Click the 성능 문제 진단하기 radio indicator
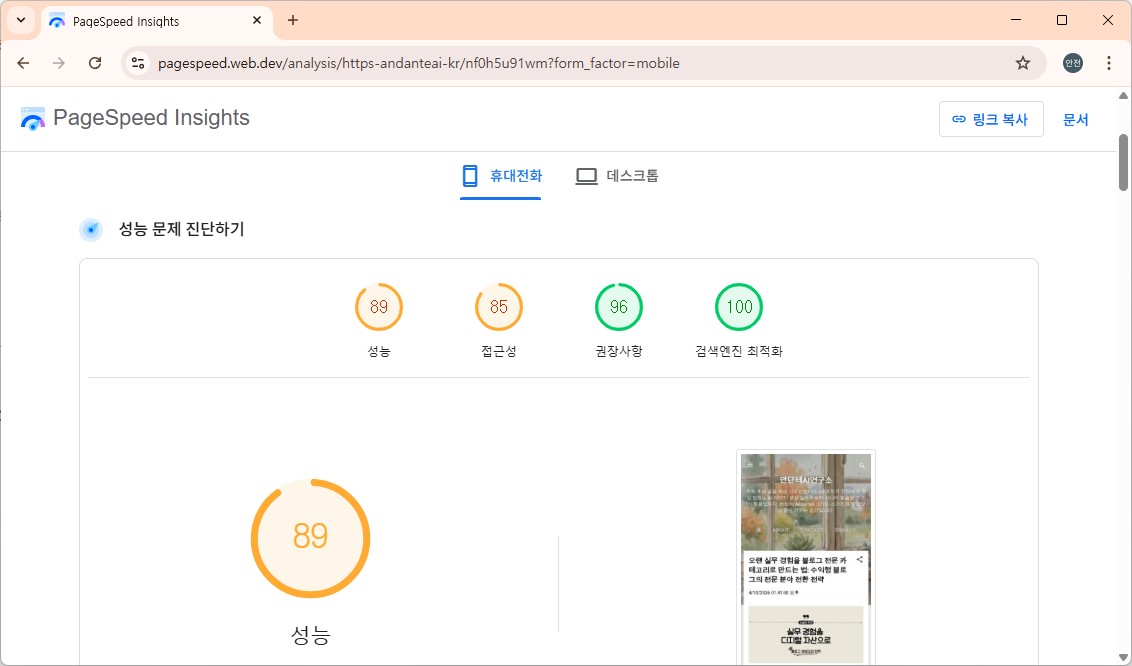 point(91,229)
